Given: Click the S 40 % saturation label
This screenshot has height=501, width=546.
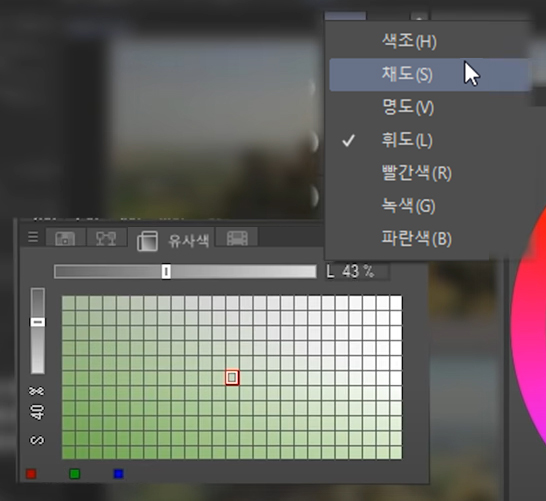Looking at the screenshot, I should tap(37, 415).
